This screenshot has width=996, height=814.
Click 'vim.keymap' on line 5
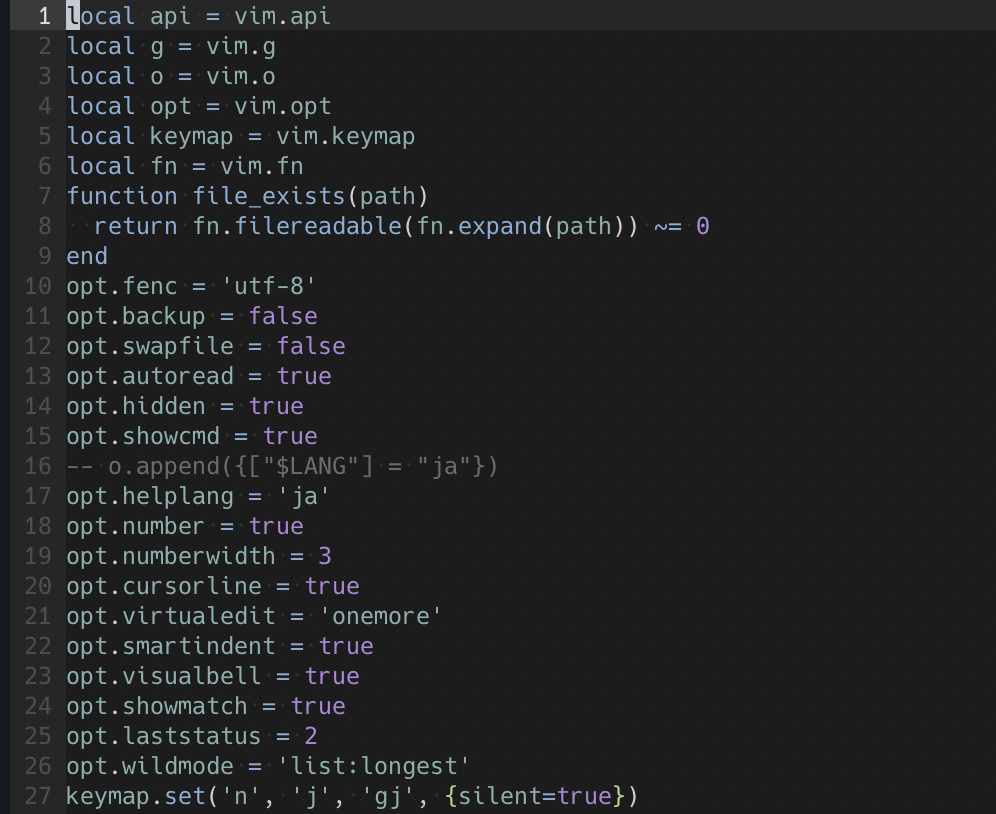point(346,136)
